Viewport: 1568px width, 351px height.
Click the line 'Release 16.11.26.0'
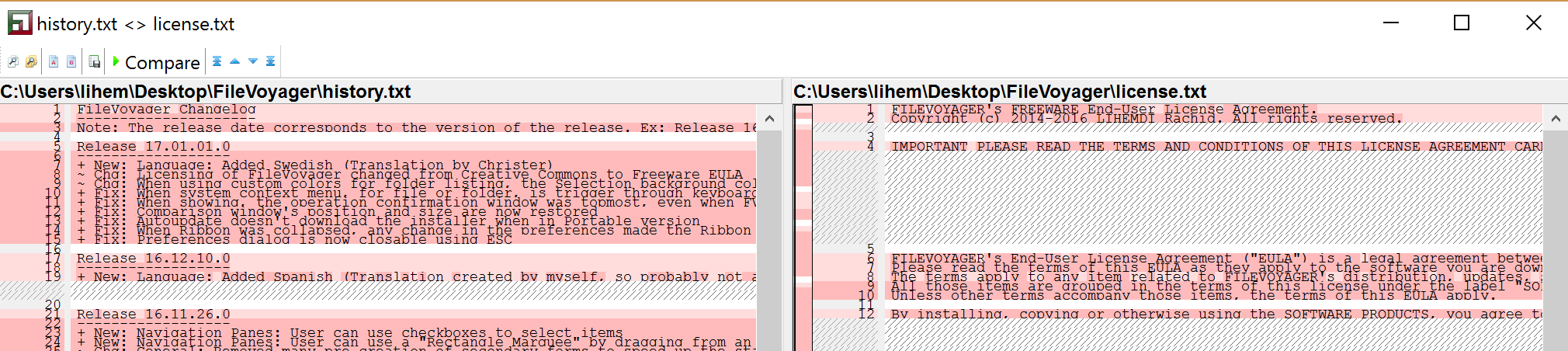154,314
